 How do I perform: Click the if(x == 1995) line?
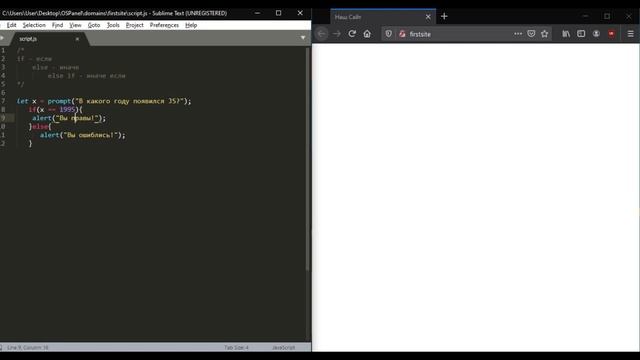tap(56, 109)
